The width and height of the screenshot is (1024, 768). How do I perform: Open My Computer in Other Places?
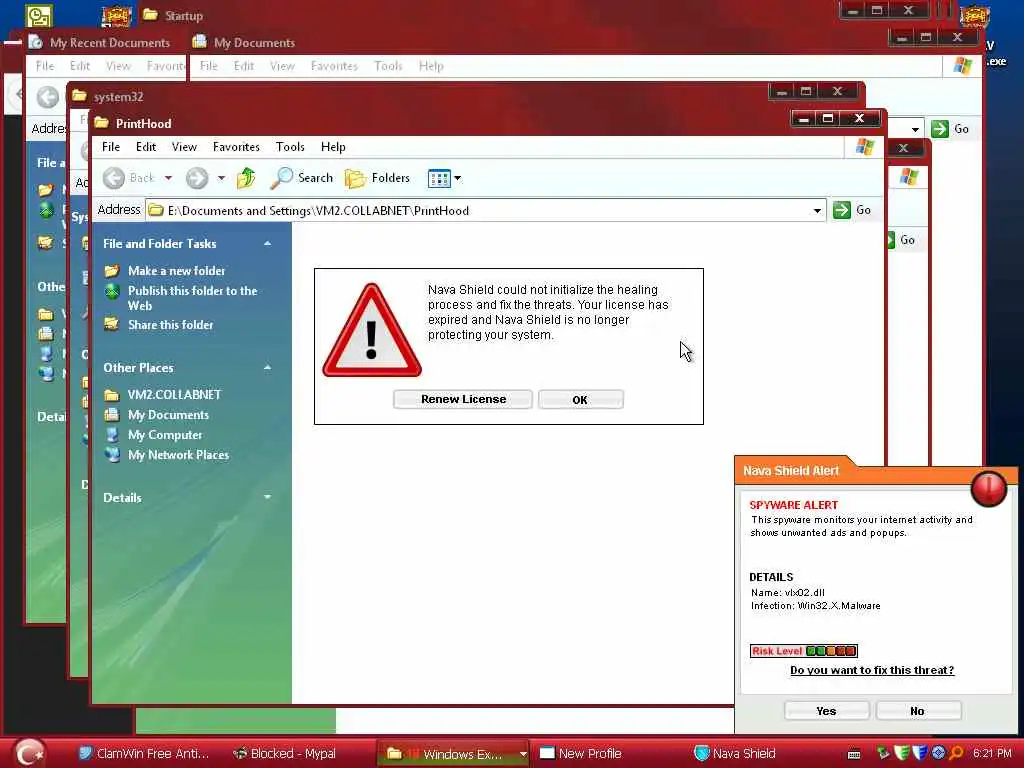click(x=165, y=435)
